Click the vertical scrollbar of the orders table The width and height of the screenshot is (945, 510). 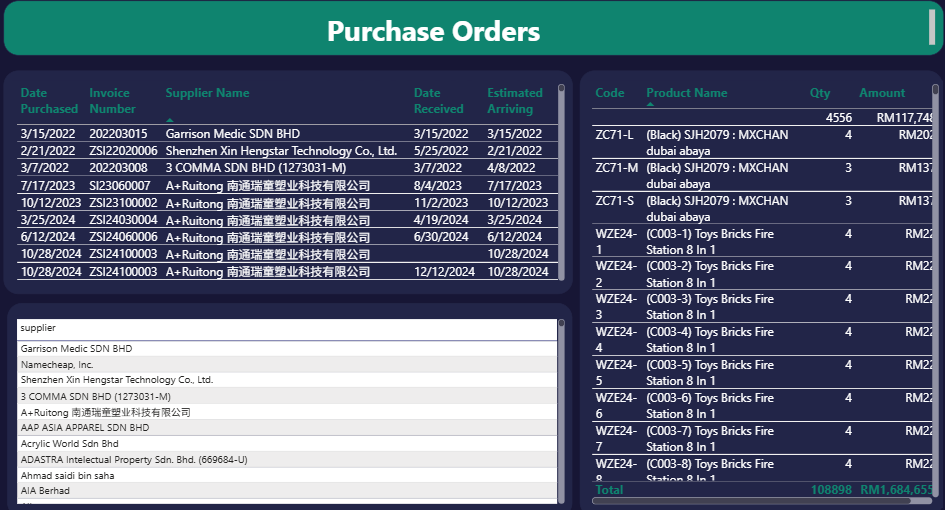(x=561, y=182)
